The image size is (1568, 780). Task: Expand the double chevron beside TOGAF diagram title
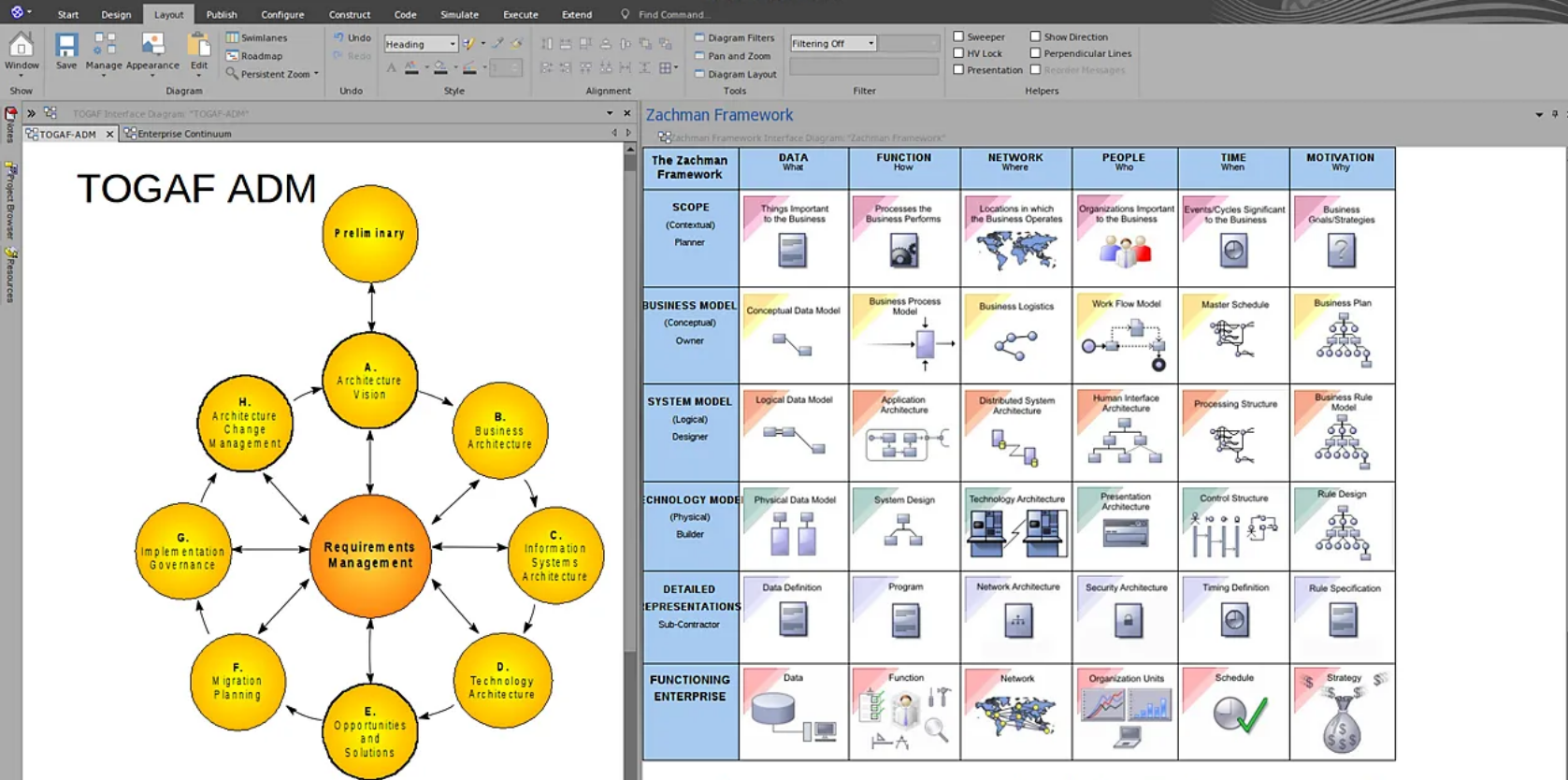pyautogui.click(x=31, y=113)
